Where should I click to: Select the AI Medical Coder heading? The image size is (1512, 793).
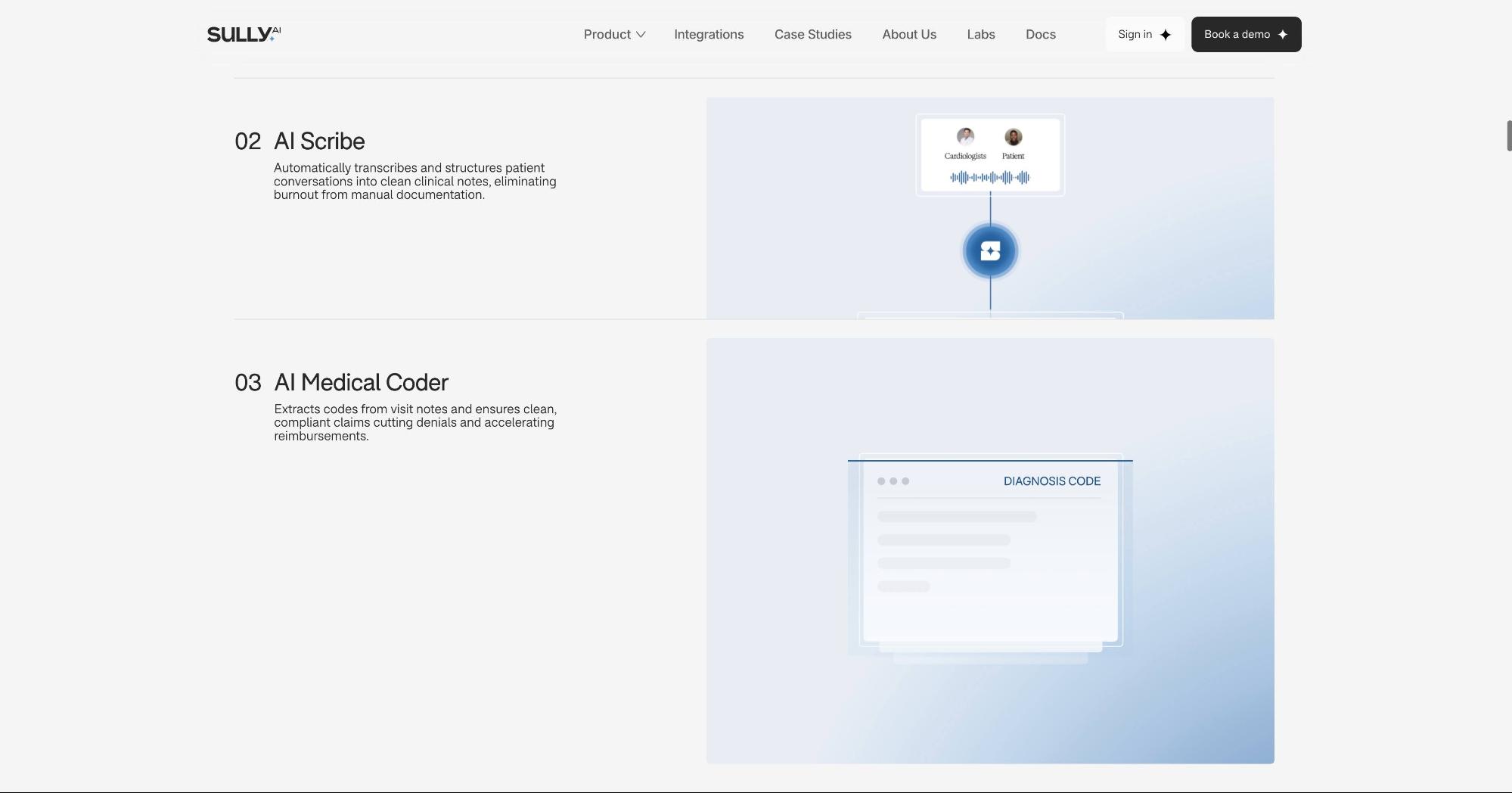point(361,383)
